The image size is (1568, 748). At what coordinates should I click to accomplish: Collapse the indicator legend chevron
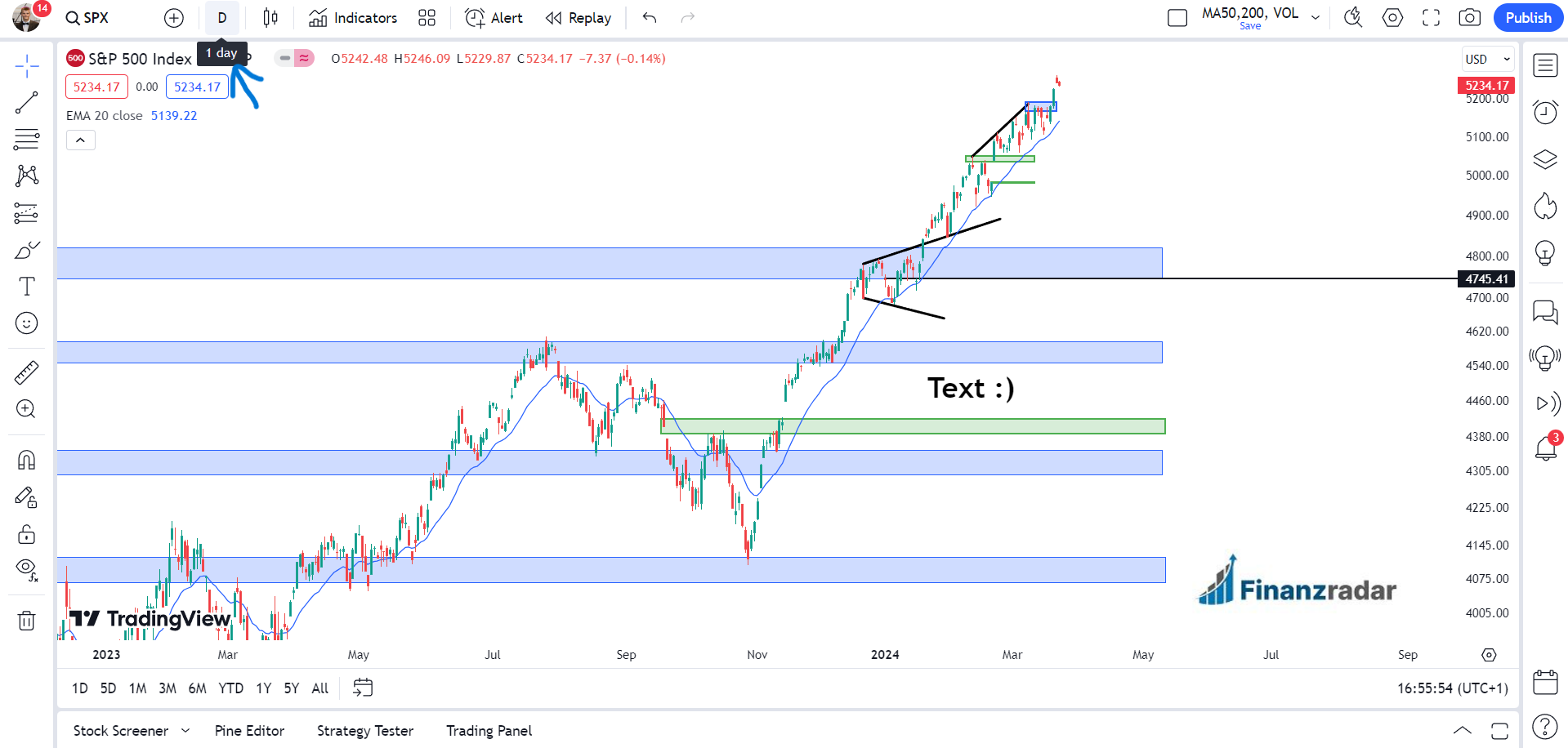(x=80, y=140)
